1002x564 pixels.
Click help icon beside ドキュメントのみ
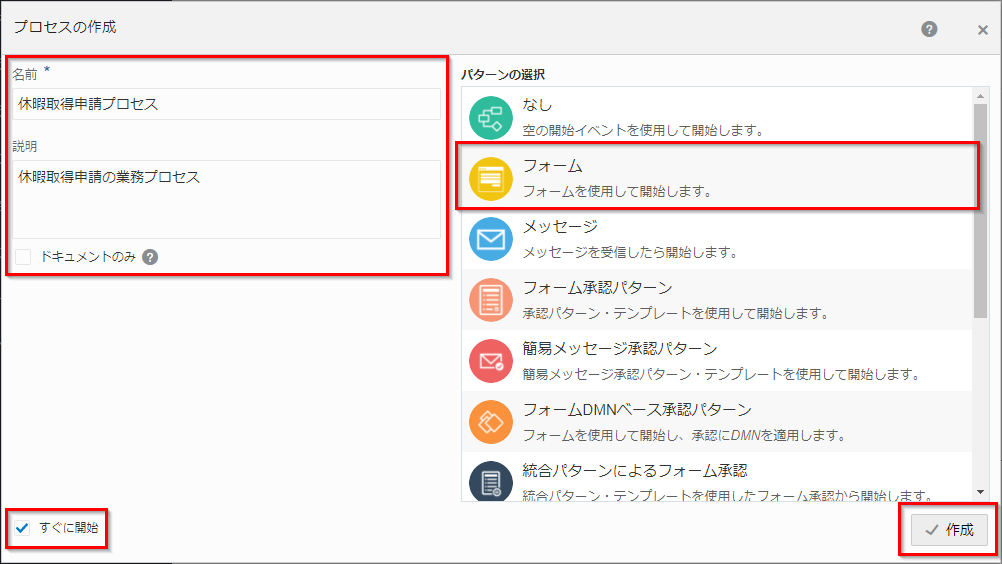tap(150, 257)
